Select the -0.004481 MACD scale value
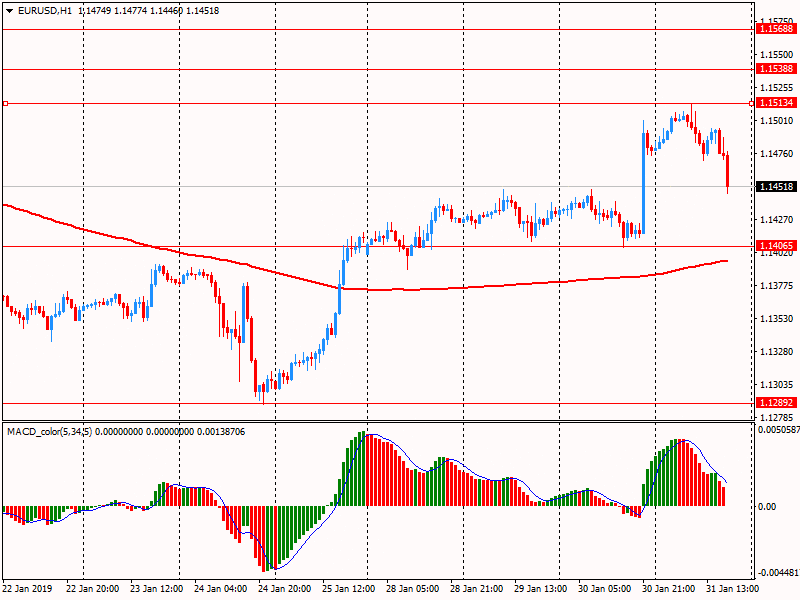This screenshot has width=800, height=600. [x=779, y=572]
